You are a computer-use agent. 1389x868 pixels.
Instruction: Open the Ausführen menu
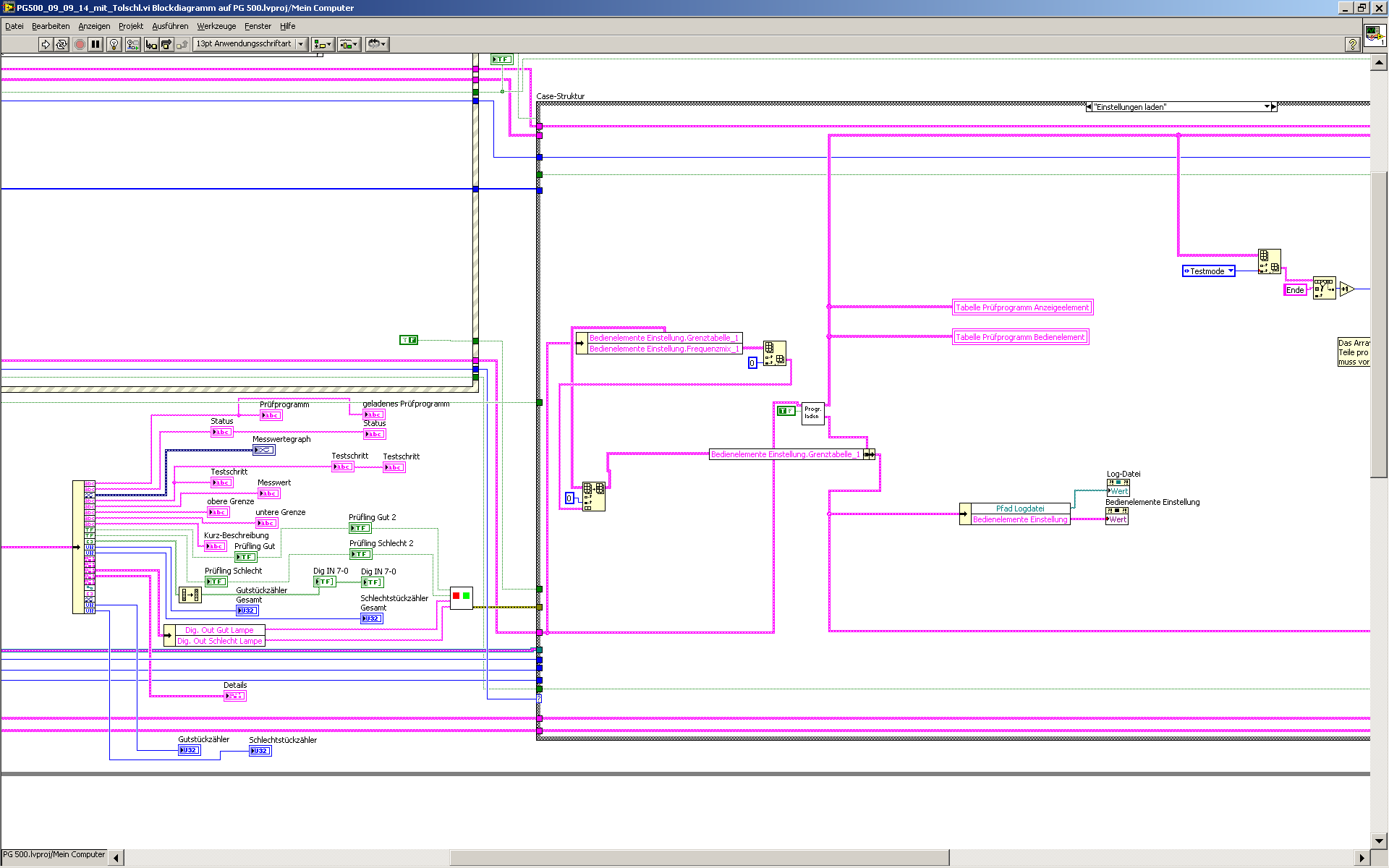click(170, 26)
